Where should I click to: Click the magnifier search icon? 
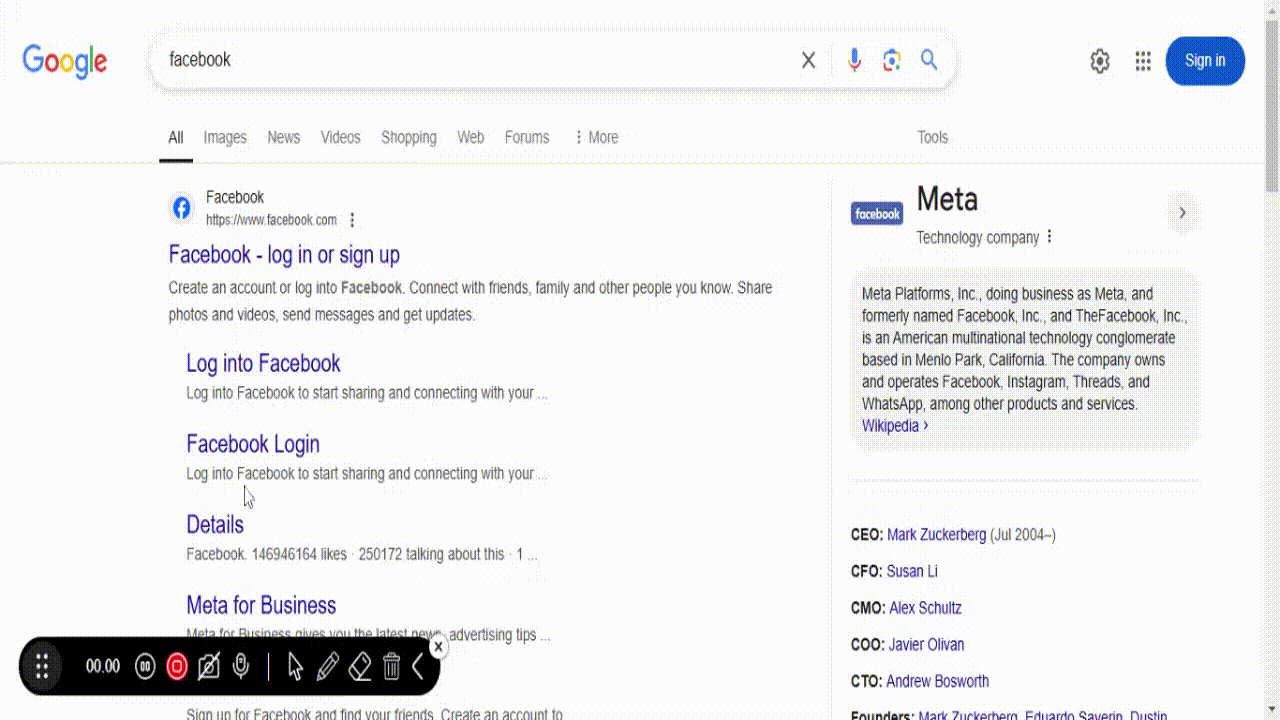click(x=929, y=60)
